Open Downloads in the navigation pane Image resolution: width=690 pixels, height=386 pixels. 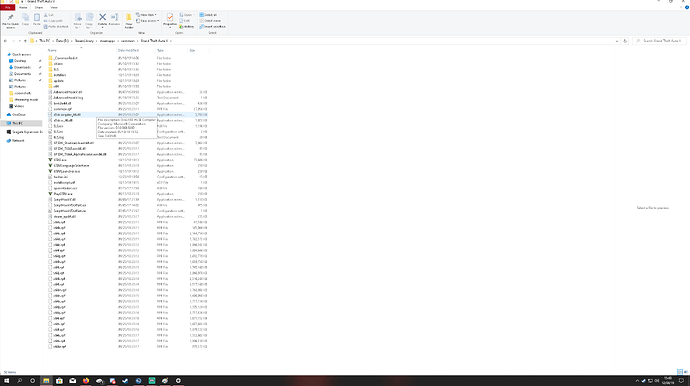(x=22, y=67)
